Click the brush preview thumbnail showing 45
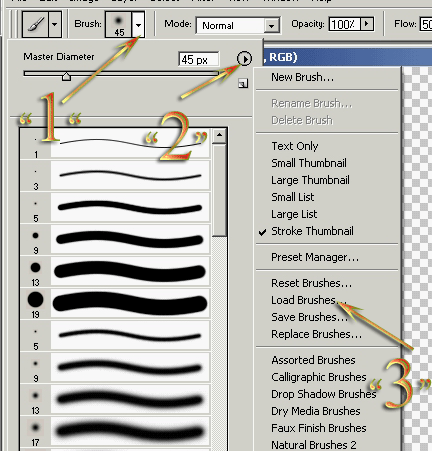This screenshot has width=432, height=451. click(x=119, y=24)
